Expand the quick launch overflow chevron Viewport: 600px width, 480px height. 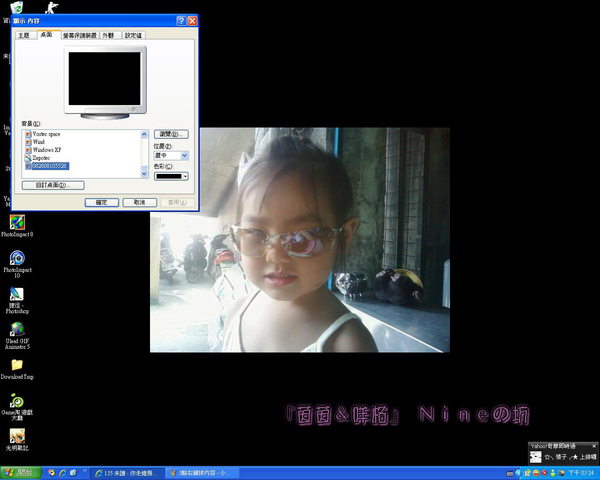[x=85, y=471]
